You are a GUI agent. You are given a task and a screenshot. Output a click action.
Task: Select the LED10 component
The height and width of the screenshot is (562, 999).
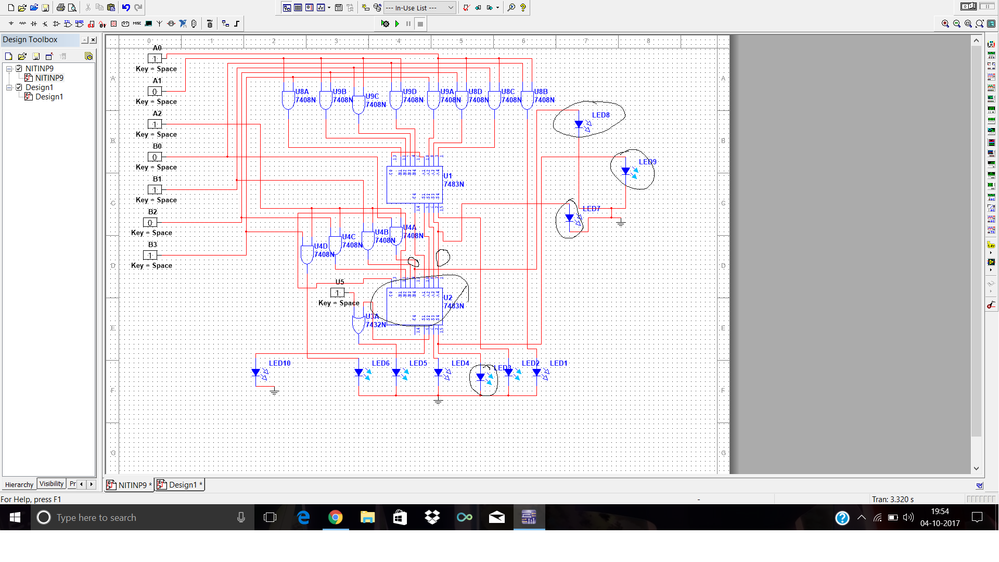coord(257,373)
